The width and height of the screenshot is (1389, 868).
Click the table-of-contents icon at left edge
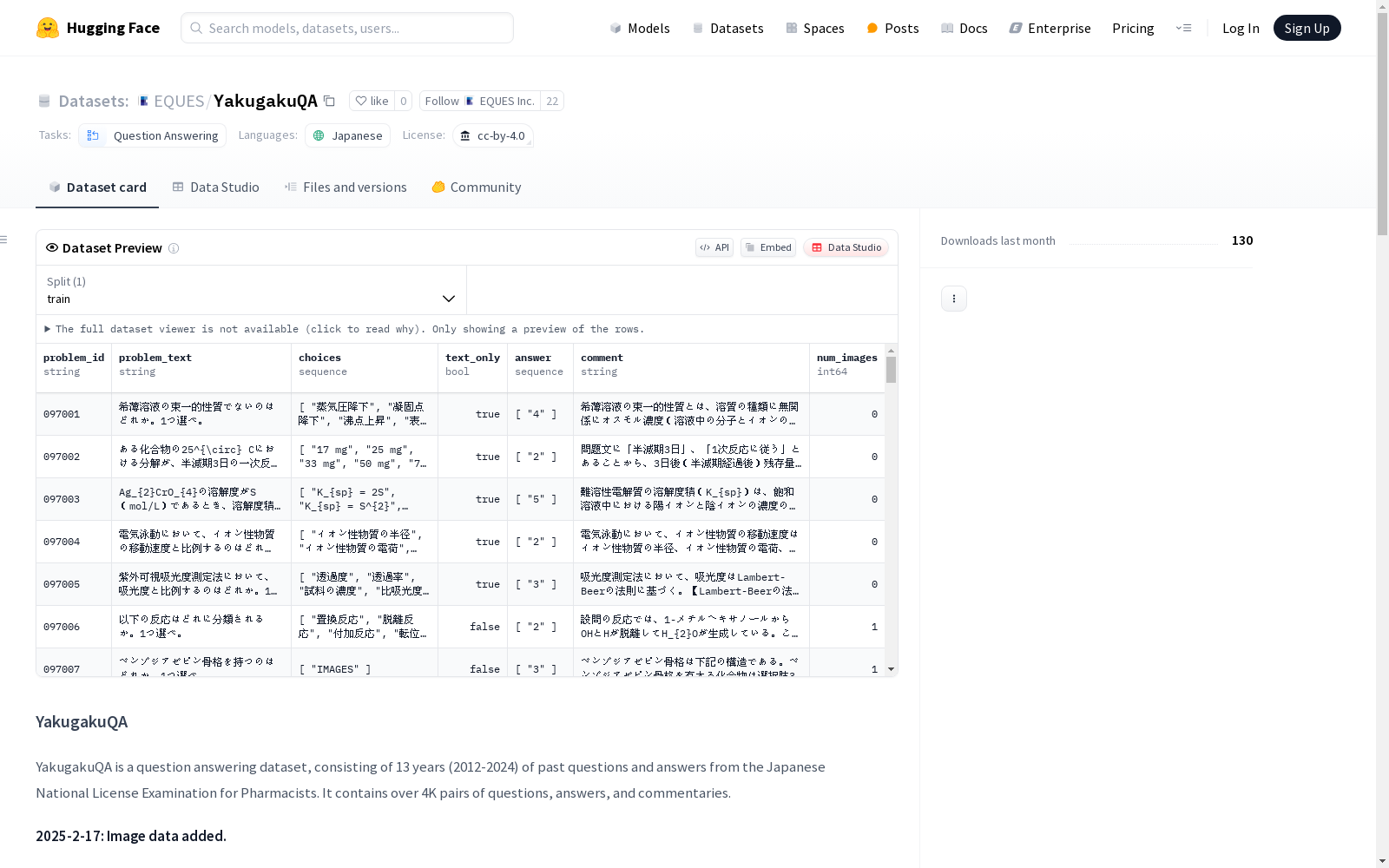click(x=4, y=240)
